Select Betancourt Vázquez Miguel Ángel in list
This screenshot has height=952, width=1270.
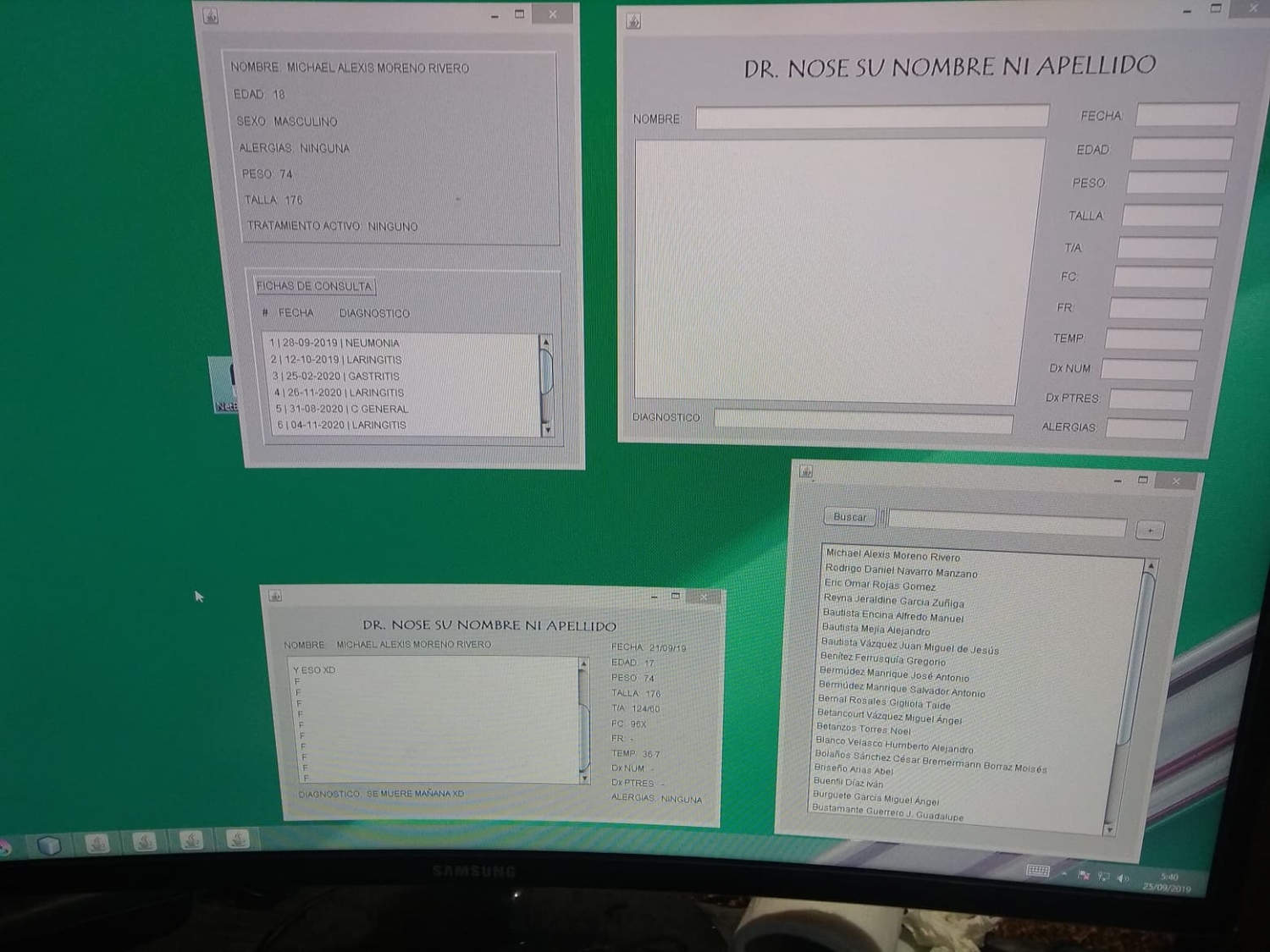[x=888, y=717]
